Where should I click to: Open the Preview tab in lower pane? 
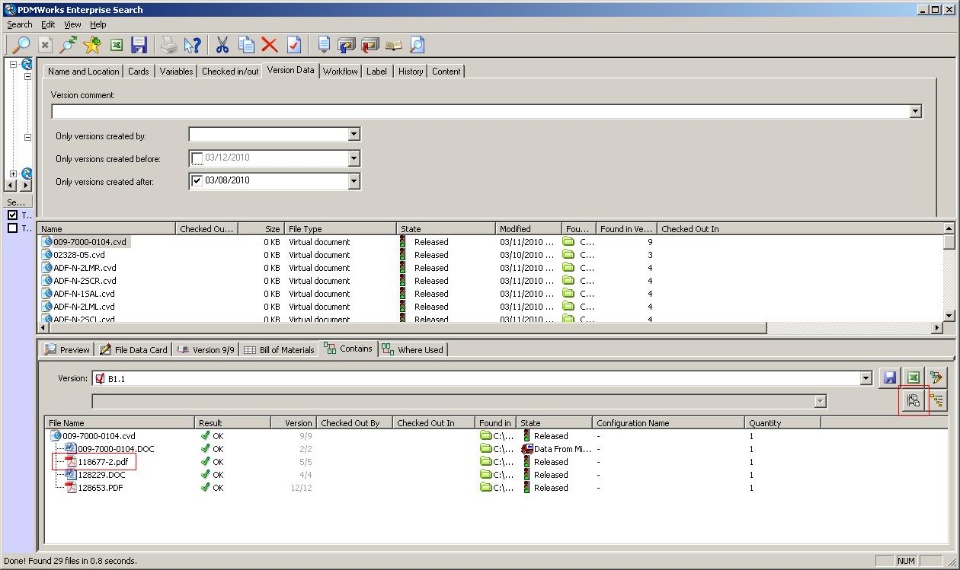67,350
